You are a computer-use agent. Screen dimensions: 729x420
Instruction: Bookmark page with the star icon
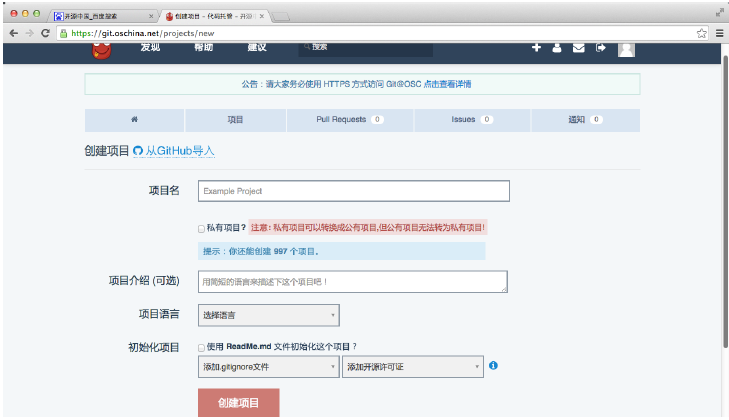(703, 33)
